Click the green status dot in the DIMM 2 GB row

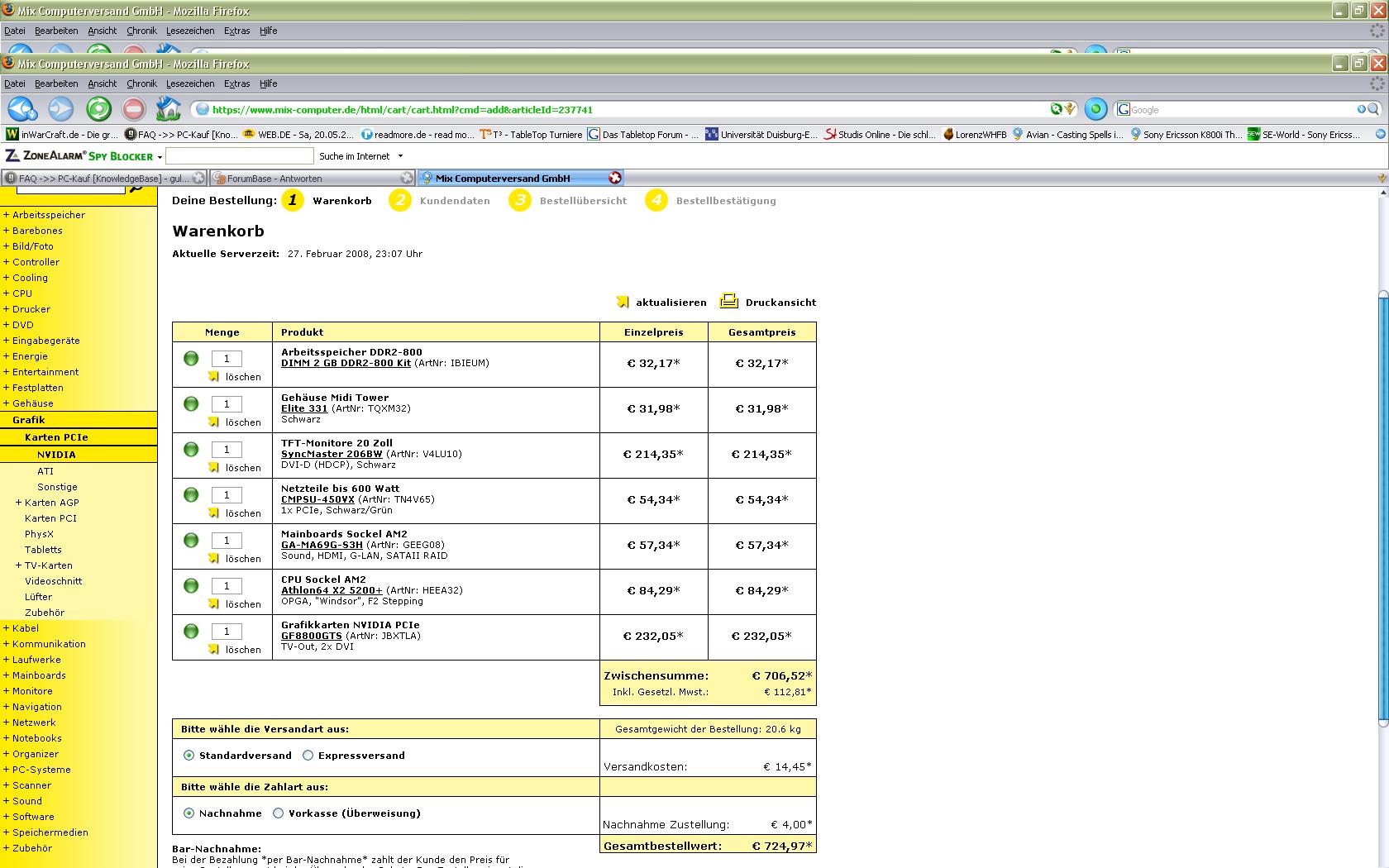click(x=191, y=358)
